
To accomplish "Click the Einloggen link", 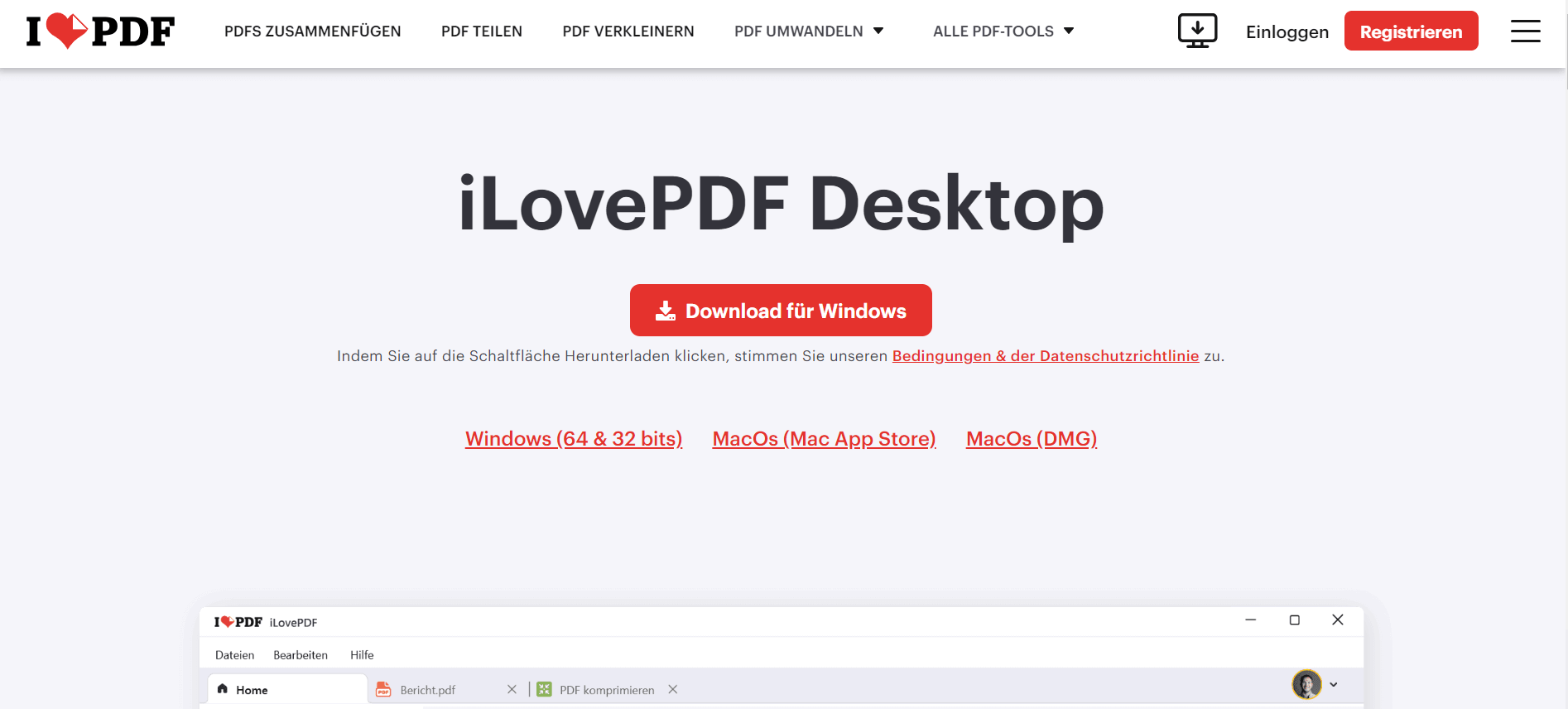I will (1287, 31).
